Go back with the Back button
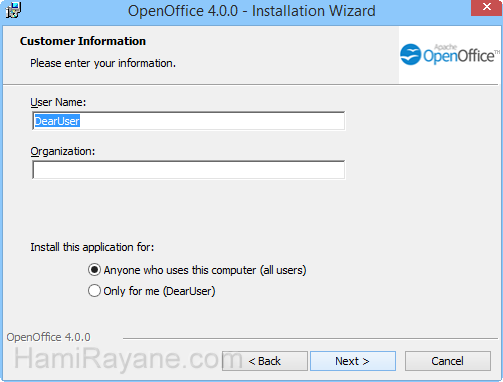503x382 pixels. point(265,361)
